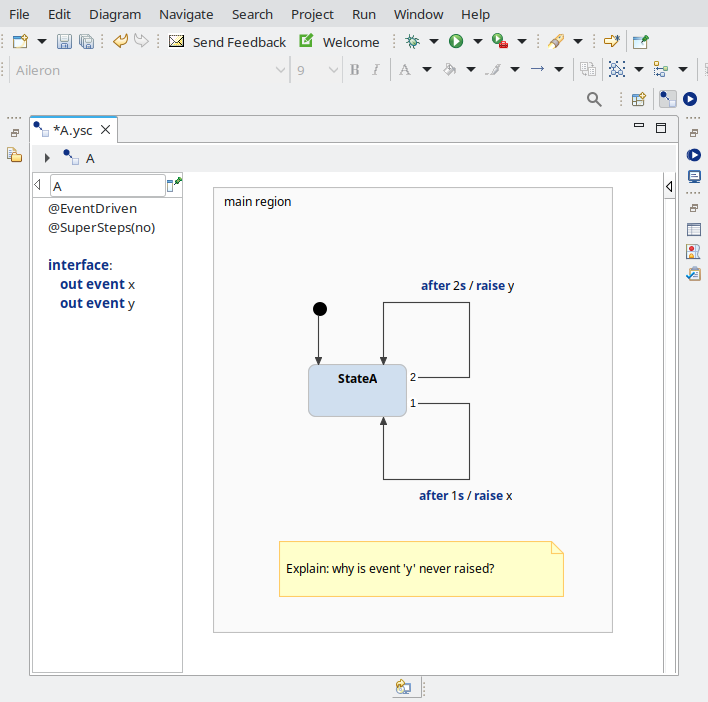Viewport: 708px width, 702px height.
Task: Select the *A.ysc editor tab
Action: click(x=72, y=130)
